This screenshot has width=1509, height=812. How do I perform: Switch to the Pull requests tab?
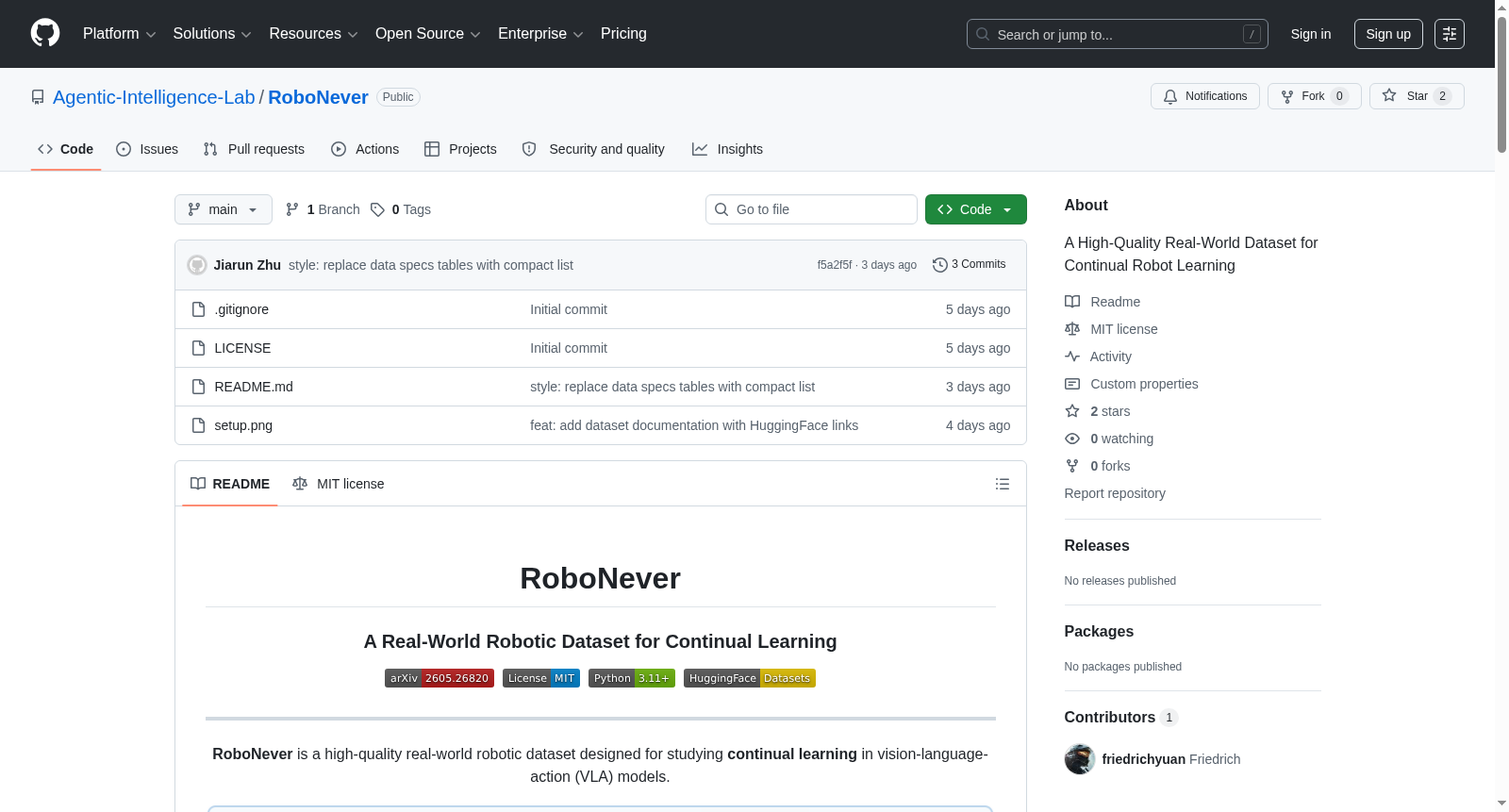coord(254,149)
